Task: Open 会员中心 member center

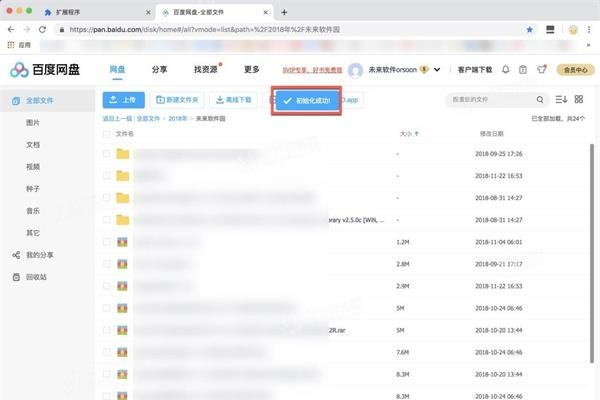Action: tap(576, 70)
